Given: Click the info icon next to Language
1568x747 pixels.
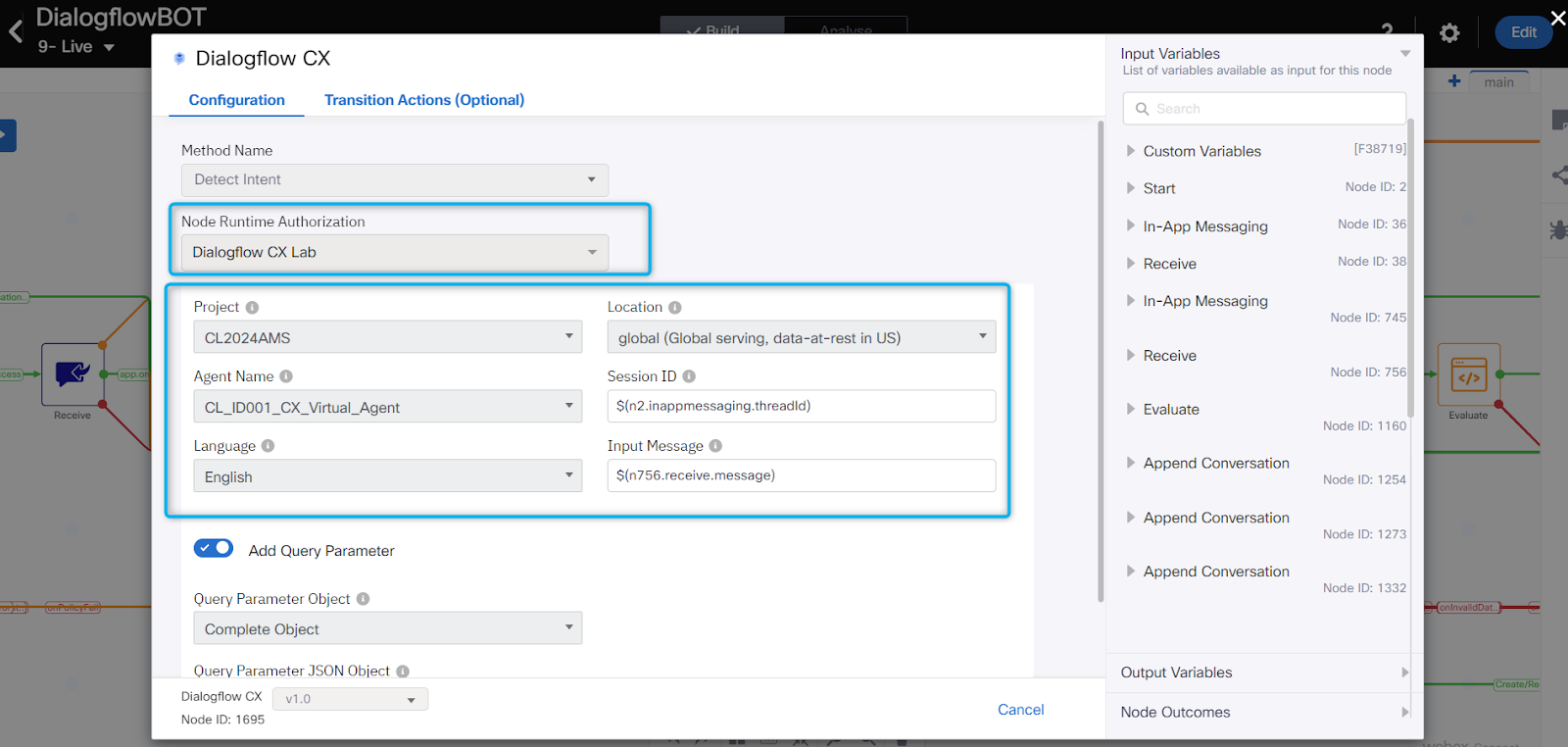Looking at the screenshot, I should pos(269,446).
